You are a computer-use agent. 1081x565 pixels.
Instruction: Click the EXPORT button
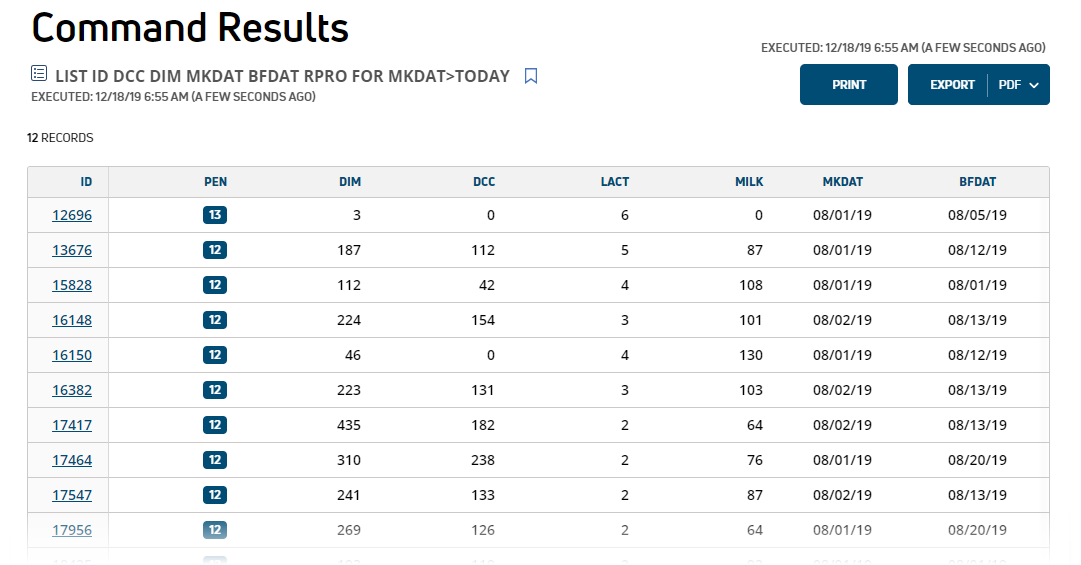coord(951,85)
